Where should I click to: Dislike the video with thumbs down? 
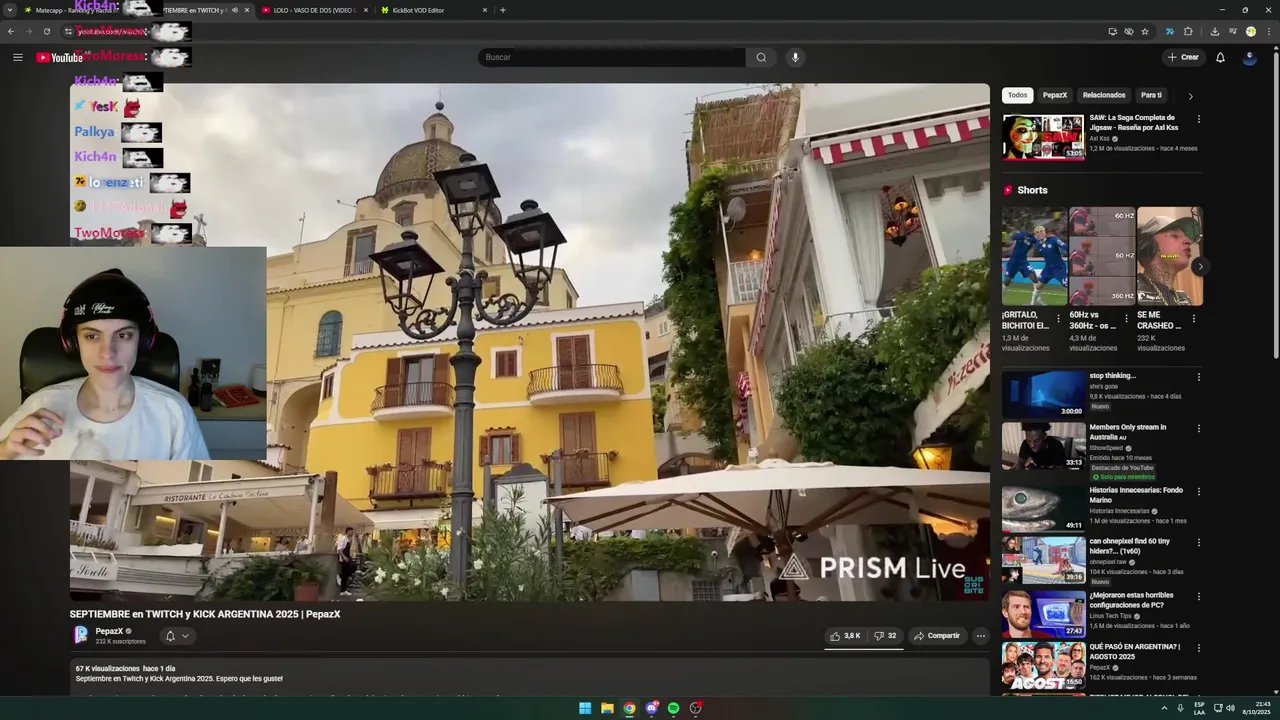coord(885,636)
